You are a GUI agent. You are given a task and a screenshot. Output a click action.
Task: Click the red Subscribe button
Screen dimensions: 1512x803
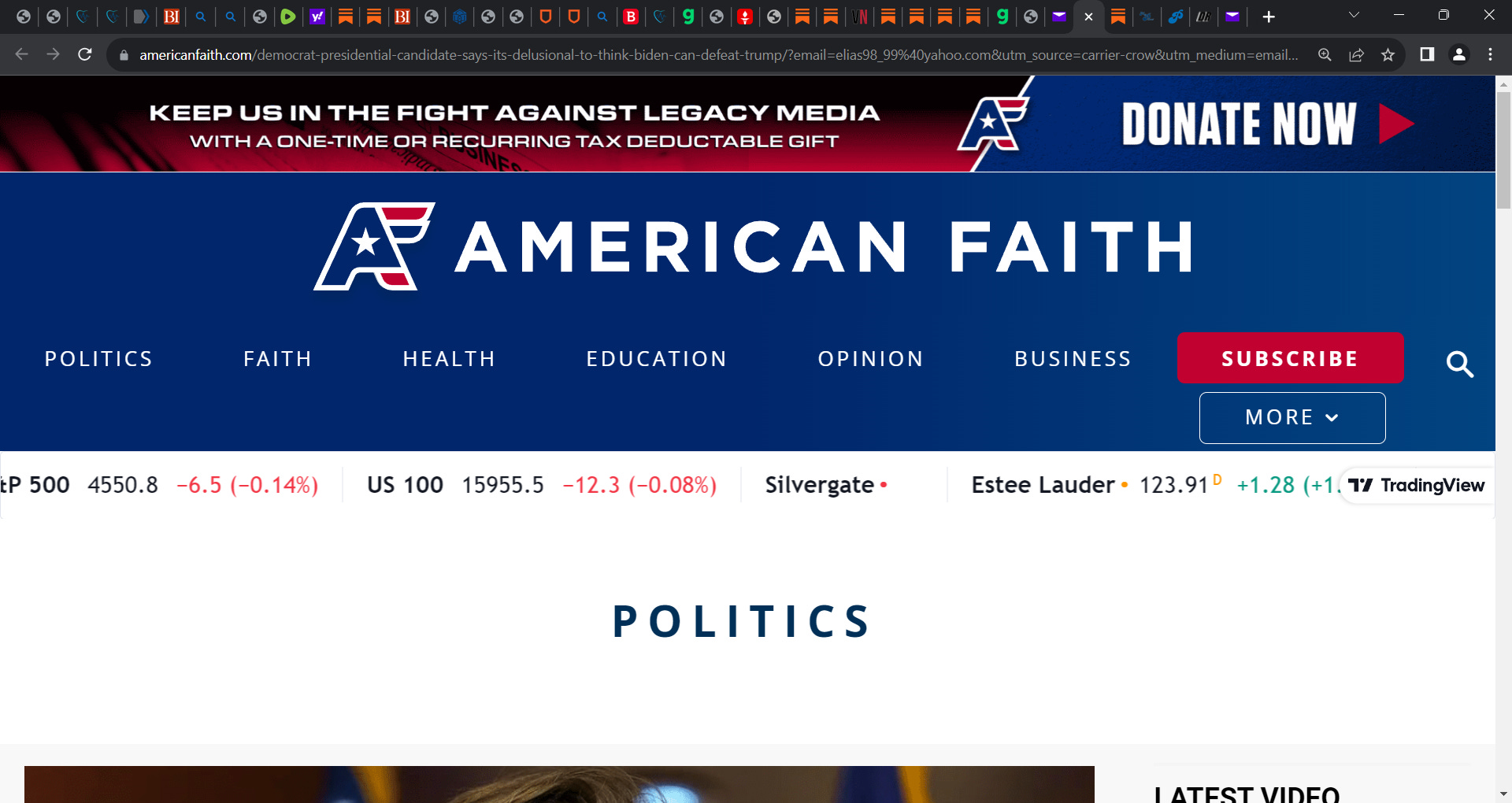point(1290,358)
